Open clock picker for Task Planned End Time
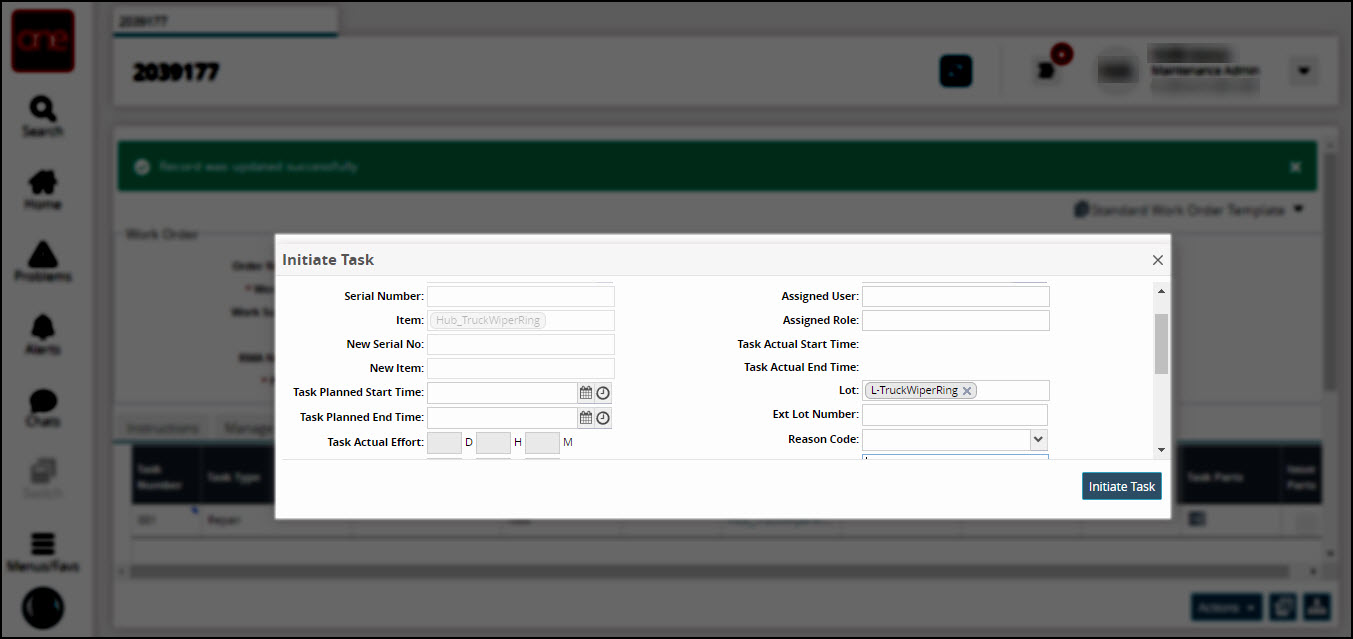The image size is (1353, 639). [603, 418]
